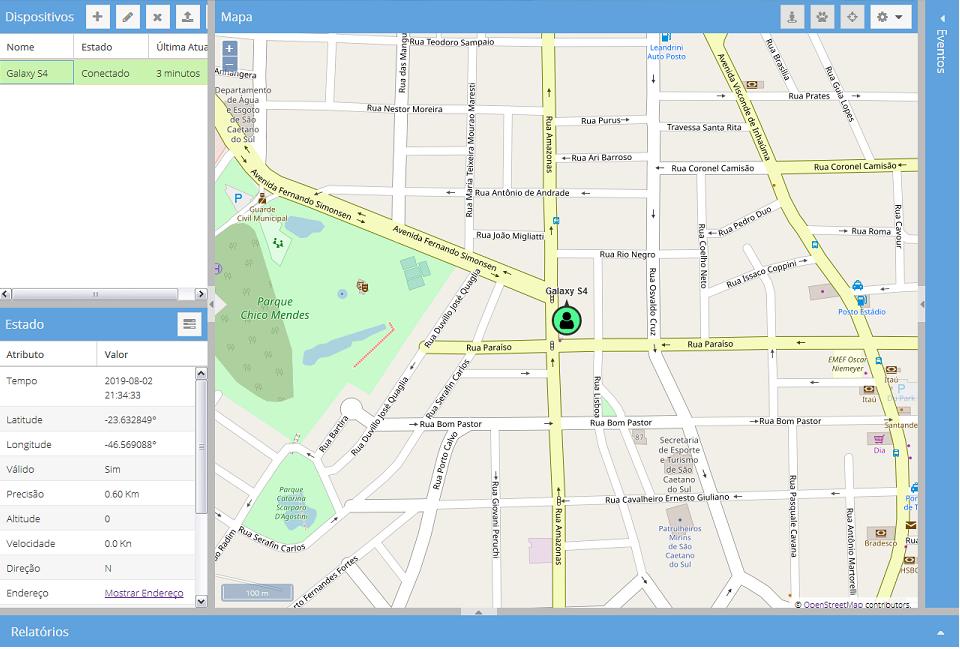The image size is (960, 649).
Task: Select the Latitude value -23.632849°
Action: [130, 419]
